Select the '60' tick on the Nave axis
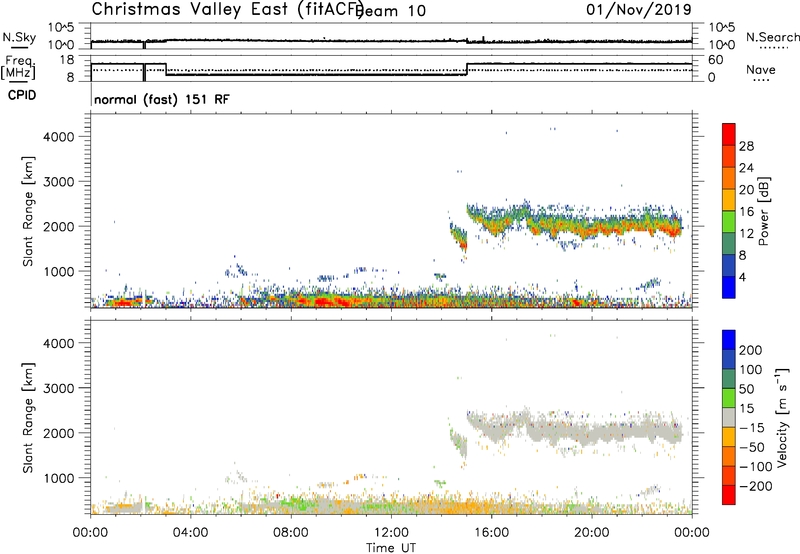The height and width of the screenshot is (554, 800). click(715, 60)
